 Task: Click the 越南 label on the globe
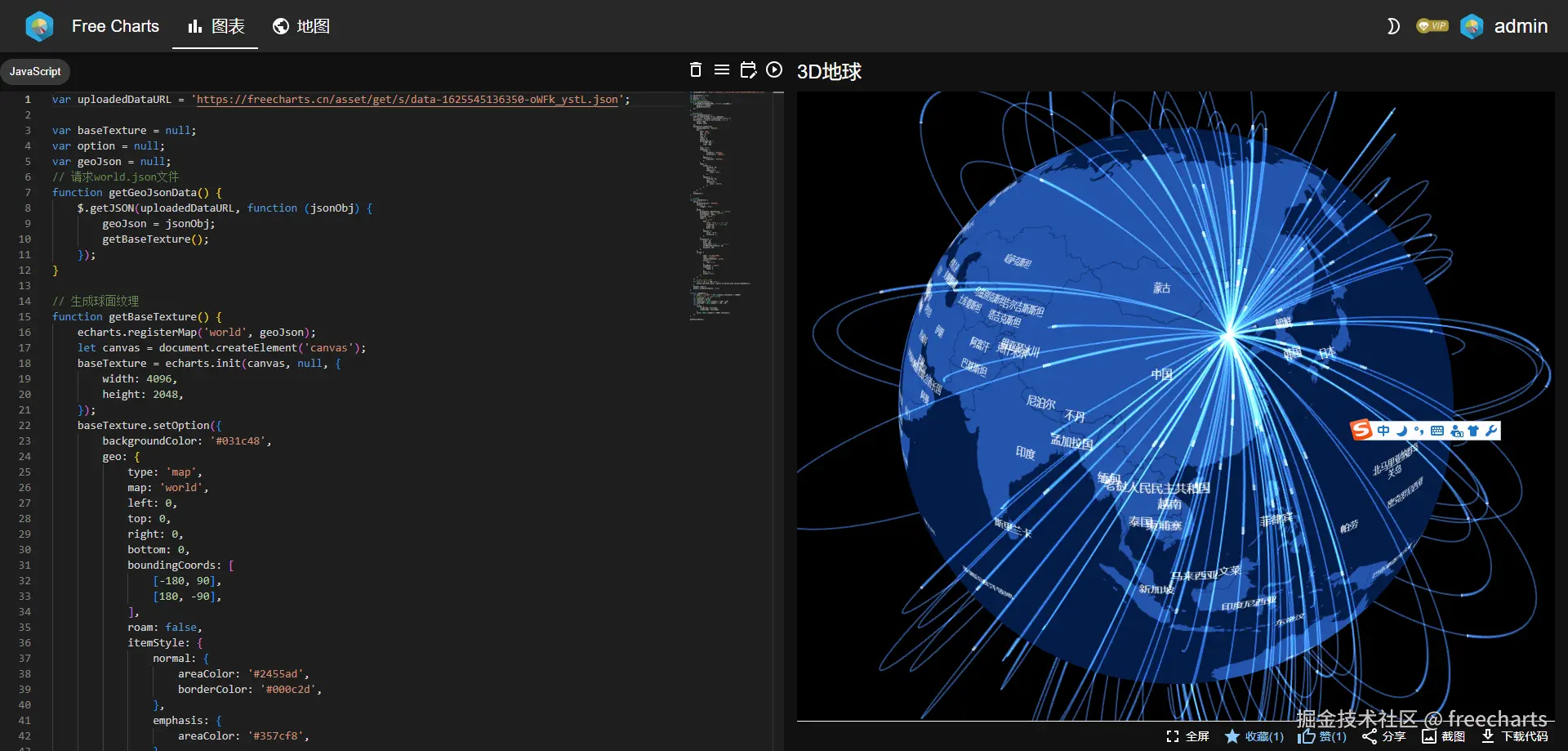pyautogui.click(x=1169, y=504)
